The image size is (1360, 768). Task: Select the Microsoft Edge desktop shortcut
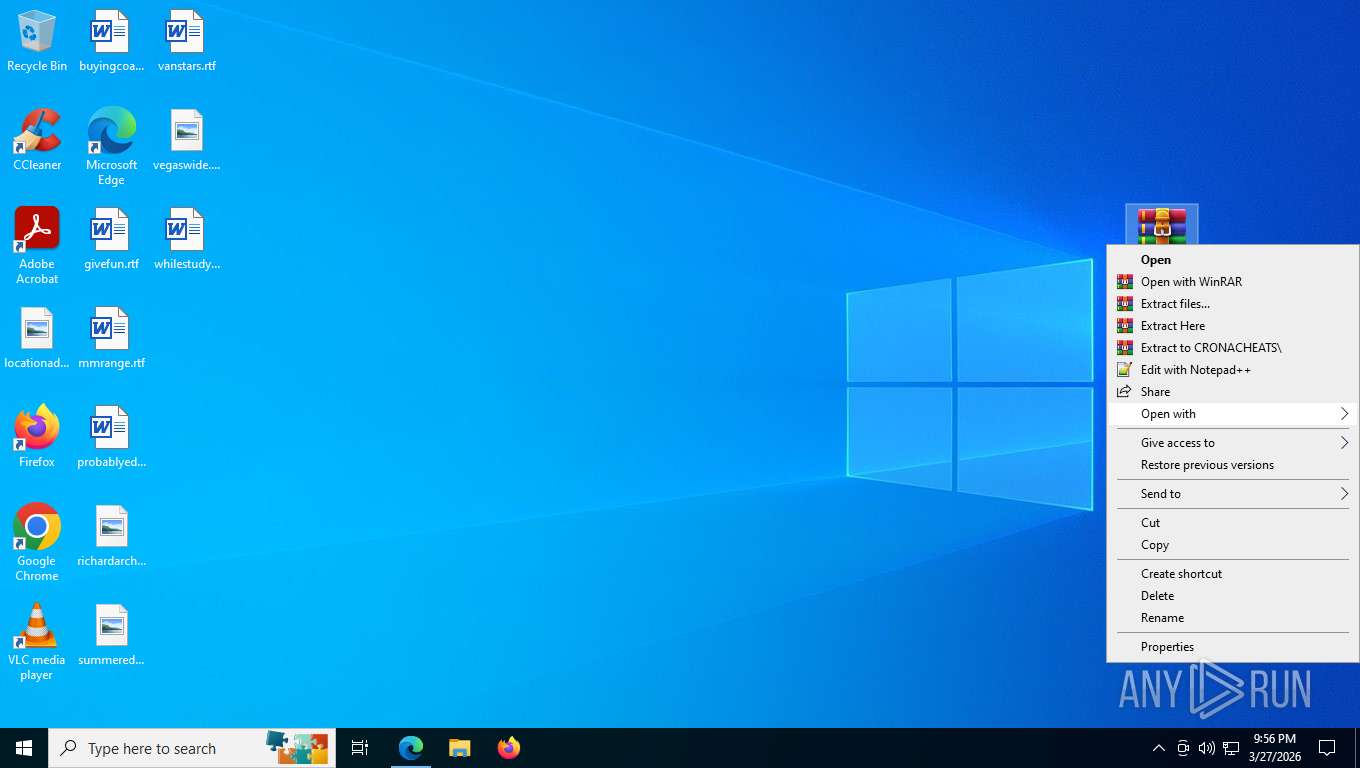point(111,147)
